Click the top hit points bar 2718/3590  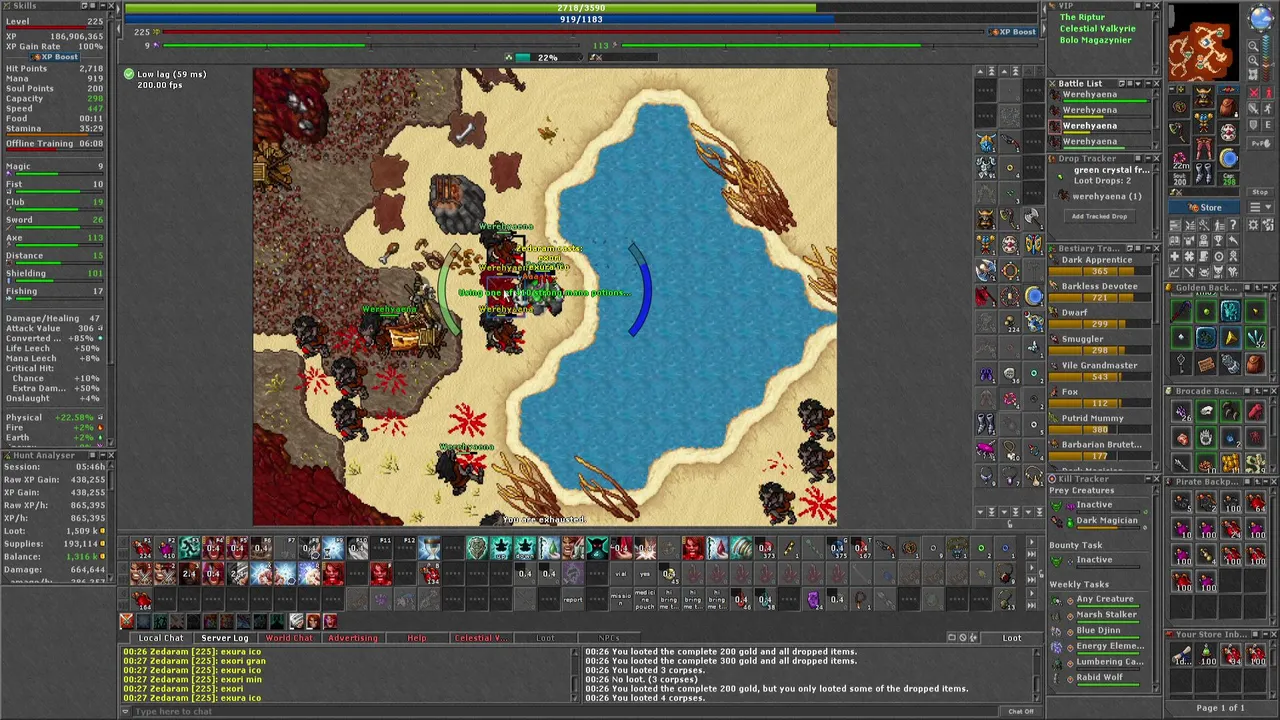tap(581, 8)
